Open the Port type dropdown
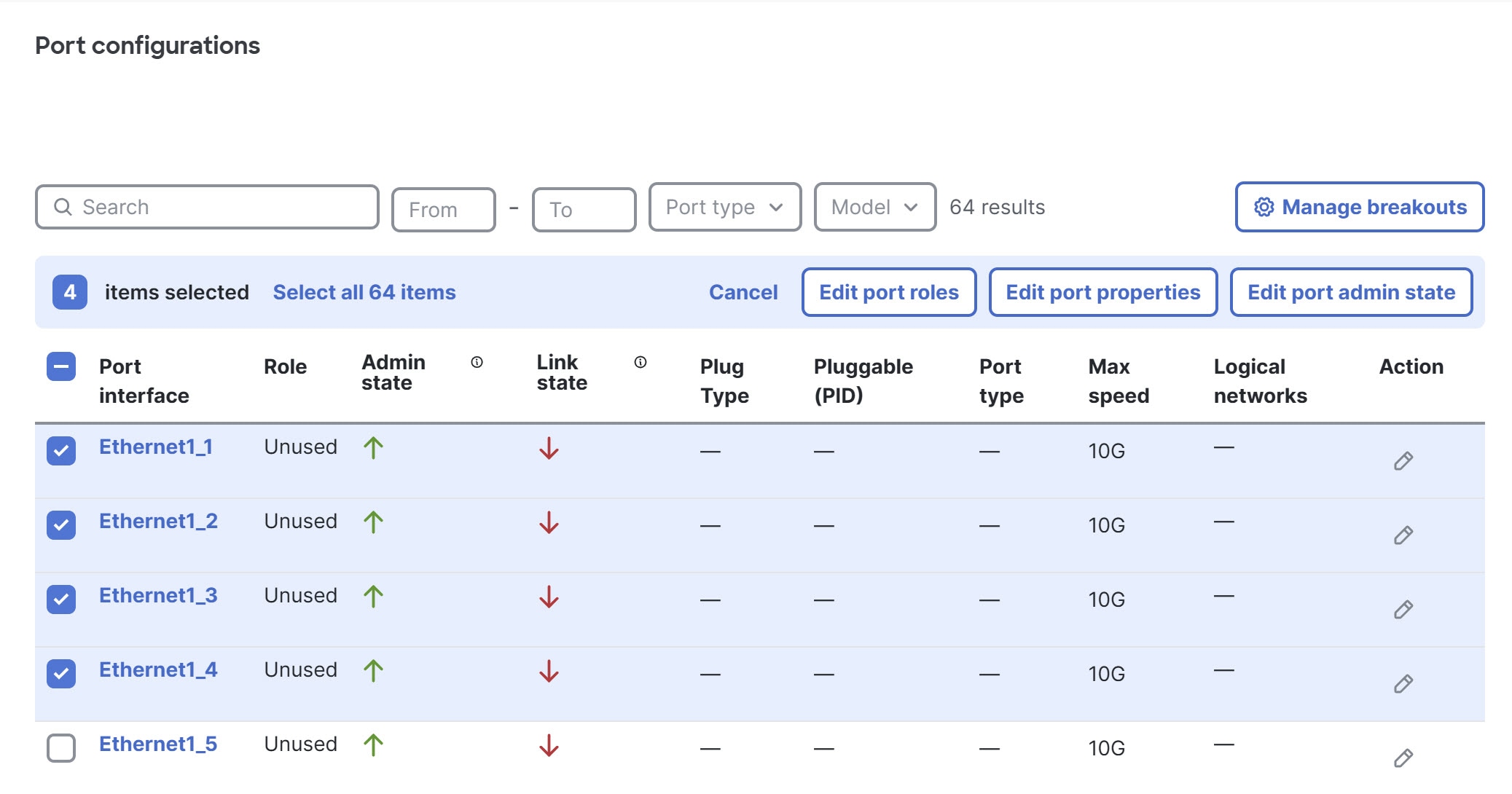This screenshot has width=1512, height=794. pos(724,208)
